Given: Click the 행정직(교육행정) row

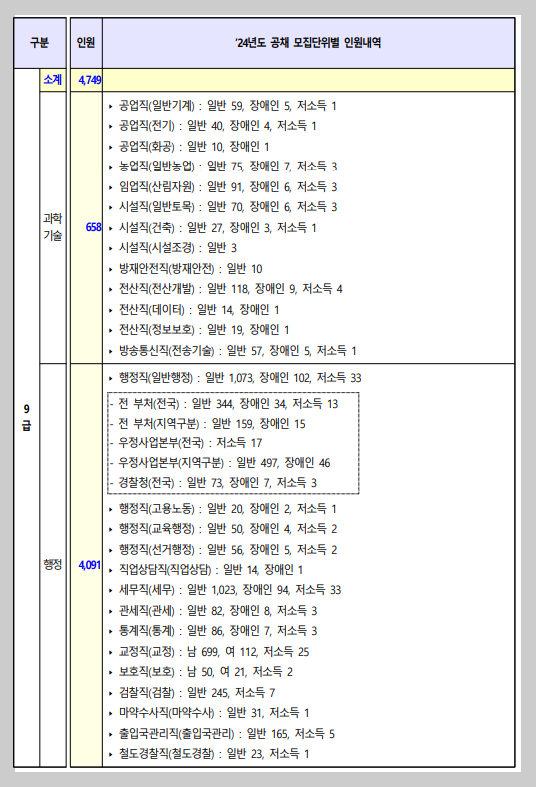Looking at the screenshot, I should coord(222,529).
